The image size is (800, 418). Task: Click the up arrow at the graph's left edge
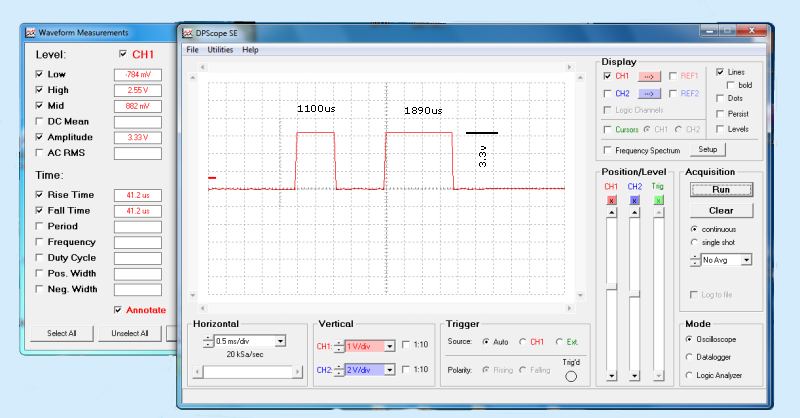193,78
